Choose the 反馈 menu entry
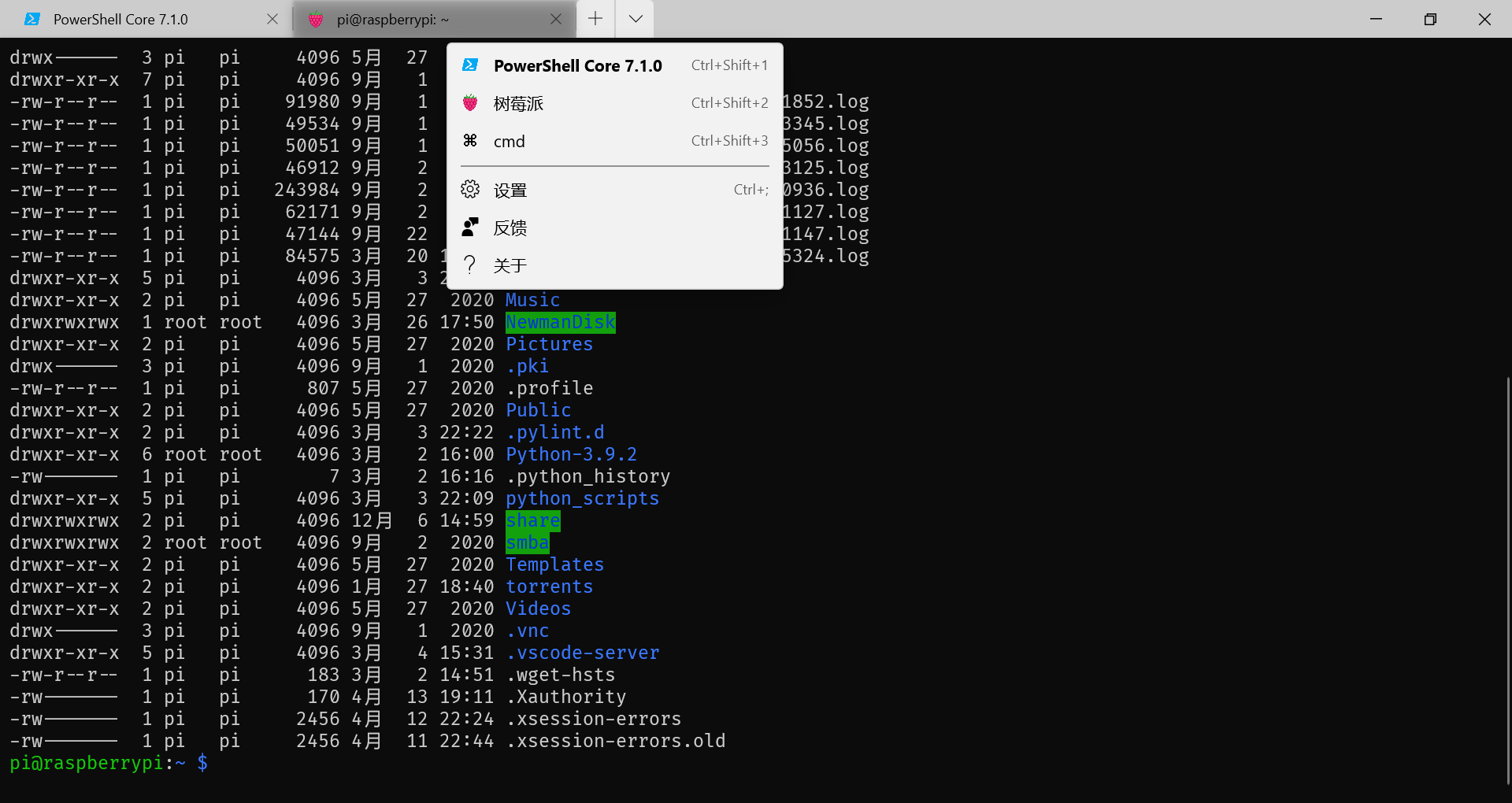 click(510, 228)
